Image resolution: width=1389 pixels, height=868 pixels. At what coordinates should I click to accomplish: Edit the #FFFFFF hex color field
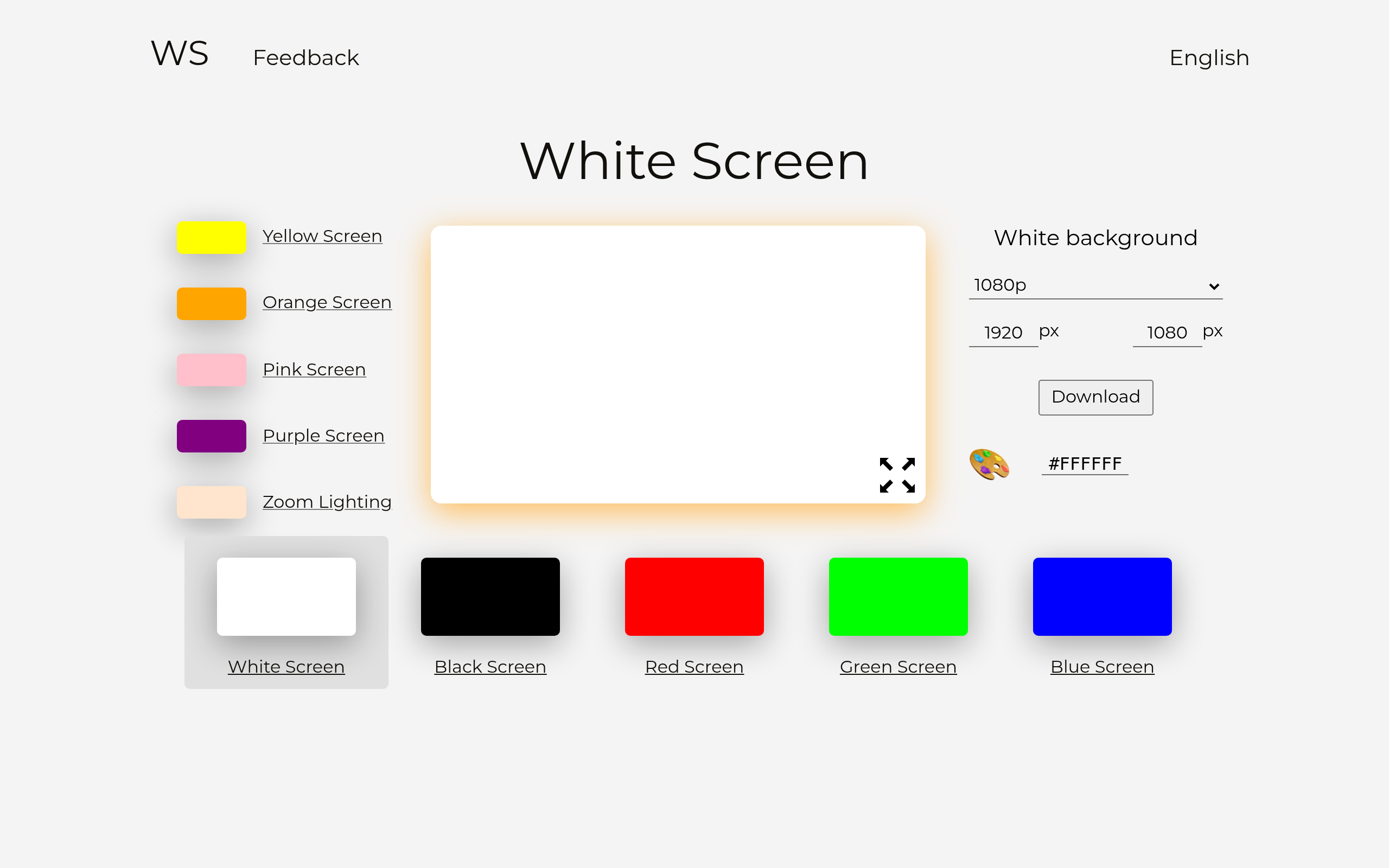pos(1084,463)
